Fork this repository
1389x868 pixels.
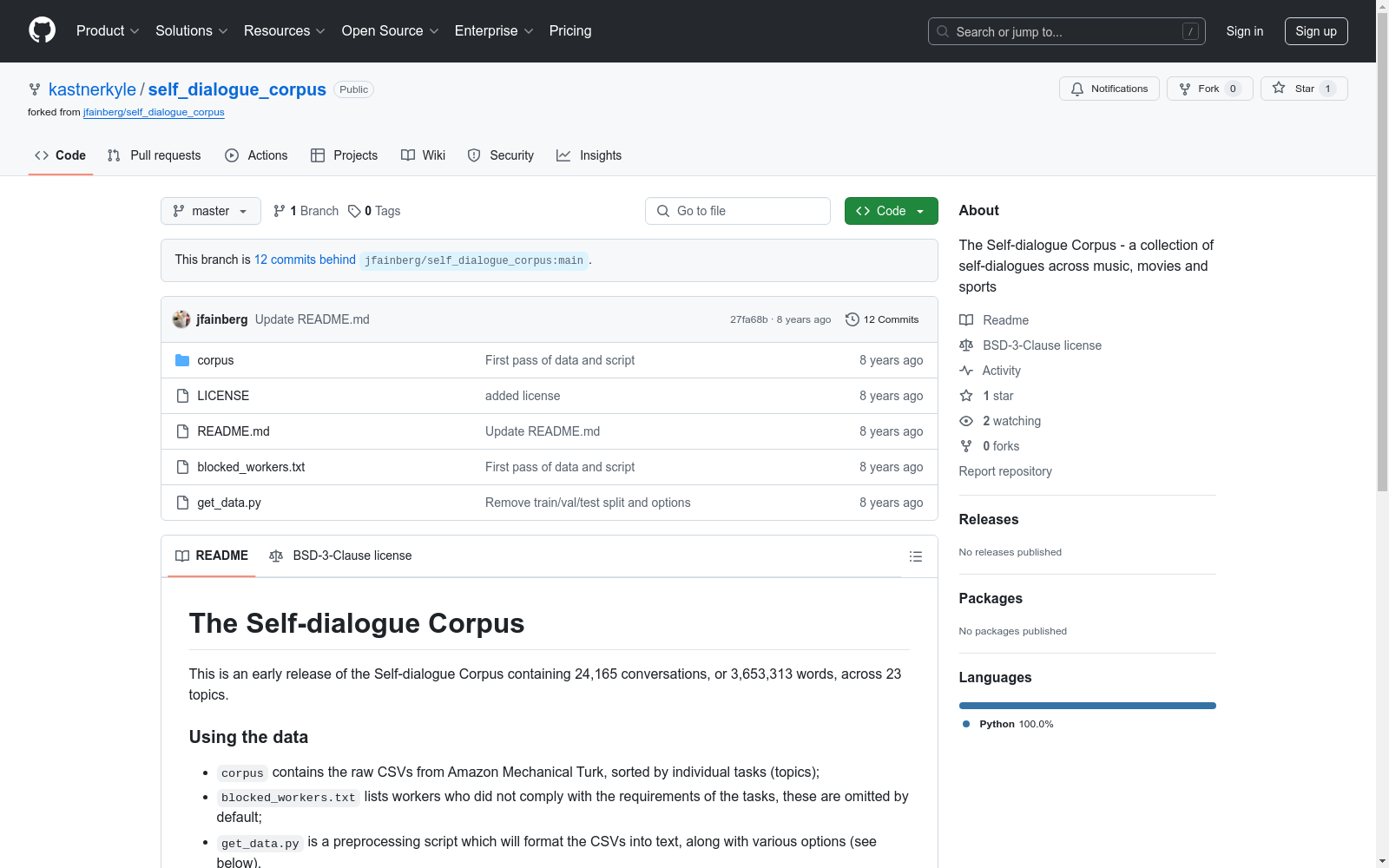pyautogui.click(x=1210, y=89)
